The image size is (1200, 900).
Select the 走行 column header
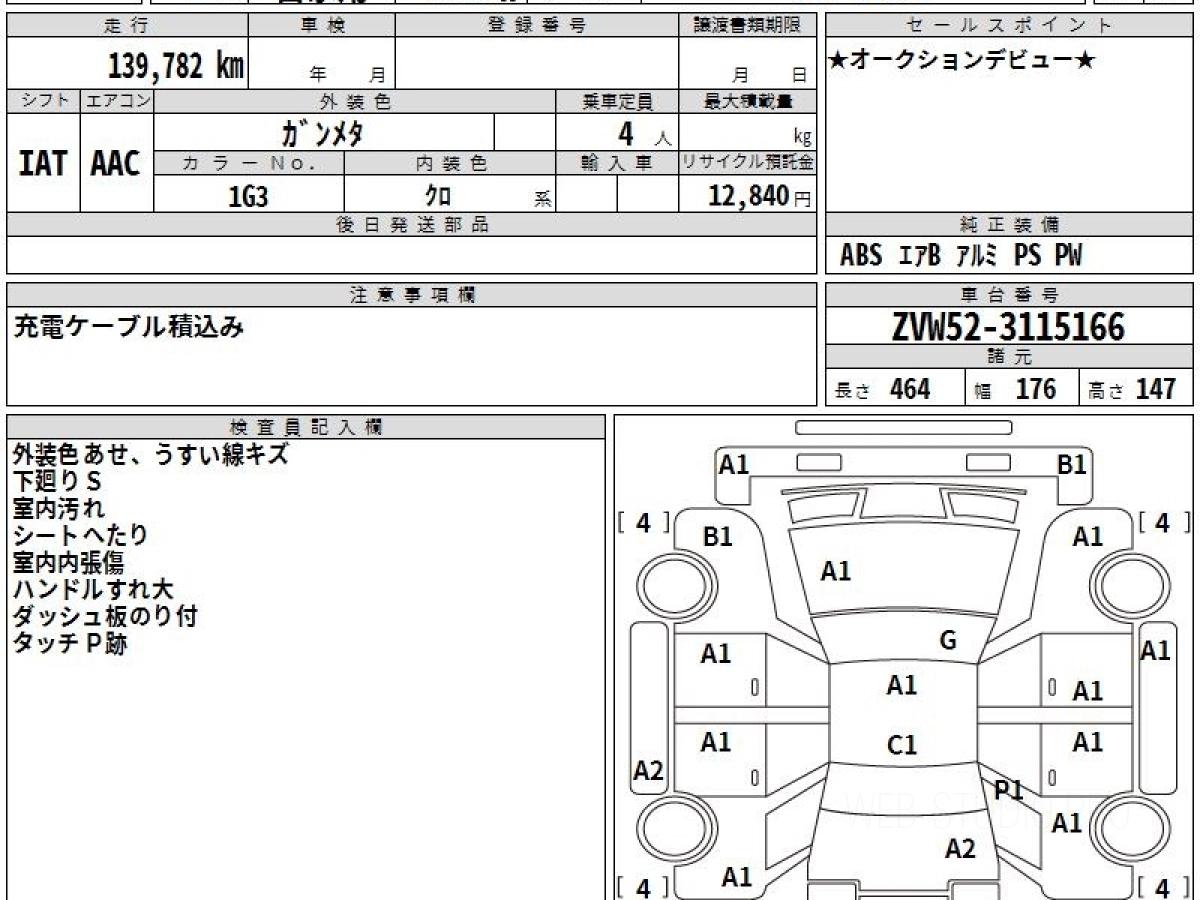pyautogui.click(x=126, y=26)
